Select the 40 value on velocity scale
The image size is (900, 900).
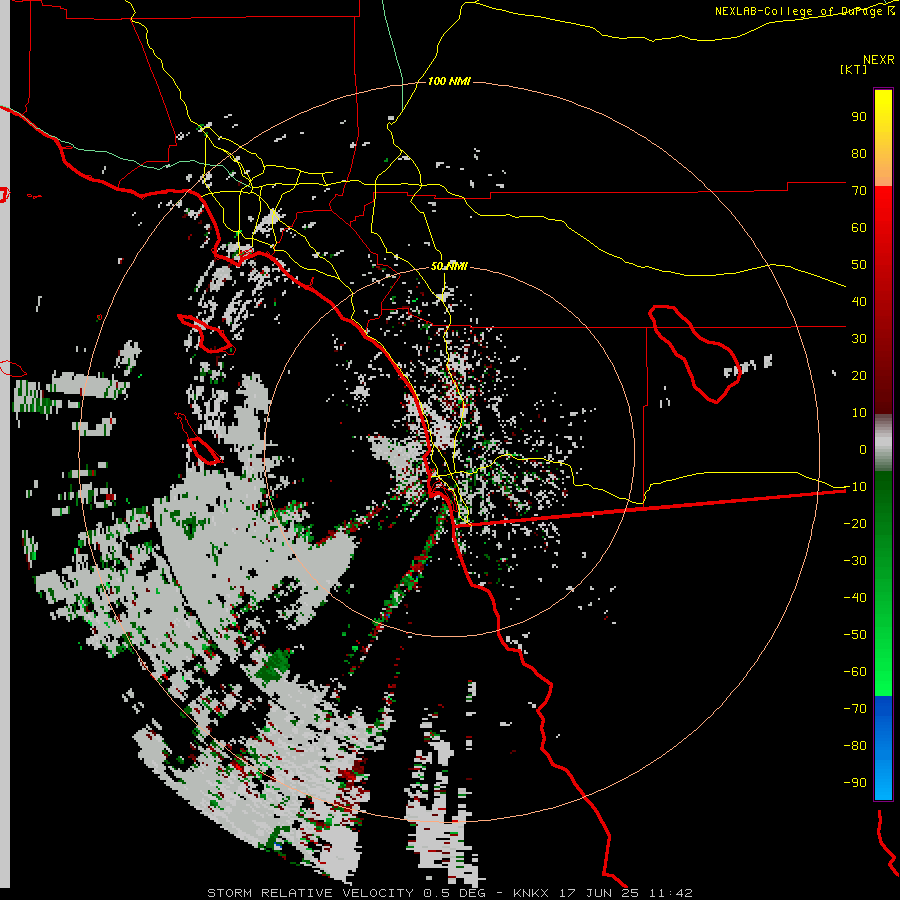[859, 302]
